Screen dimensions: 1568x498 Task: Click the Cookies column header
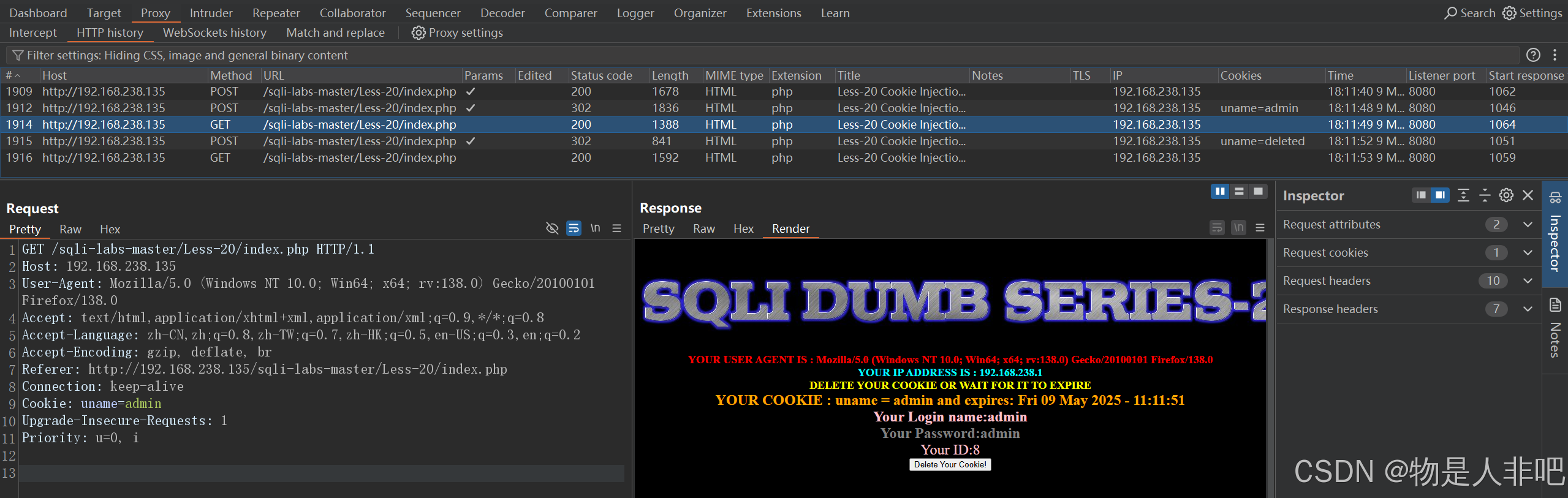pyautogui.click(x=1271, y=75)
